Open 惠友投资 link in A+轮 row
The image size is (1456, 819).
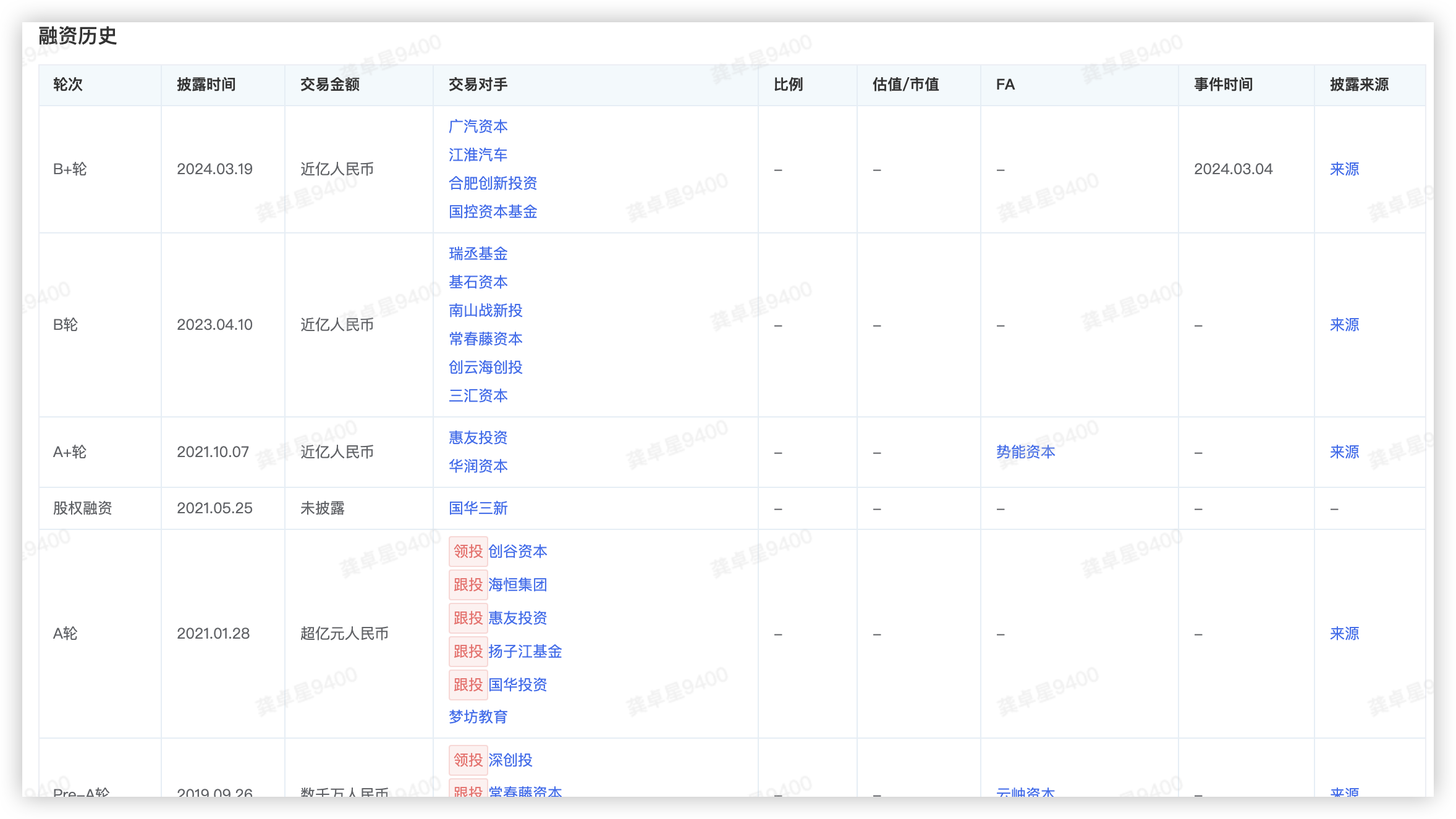point(478,437)
